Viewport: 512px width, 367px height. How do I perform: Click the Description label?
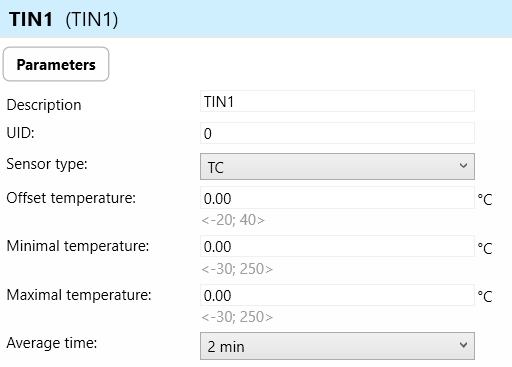coord(44,105)
